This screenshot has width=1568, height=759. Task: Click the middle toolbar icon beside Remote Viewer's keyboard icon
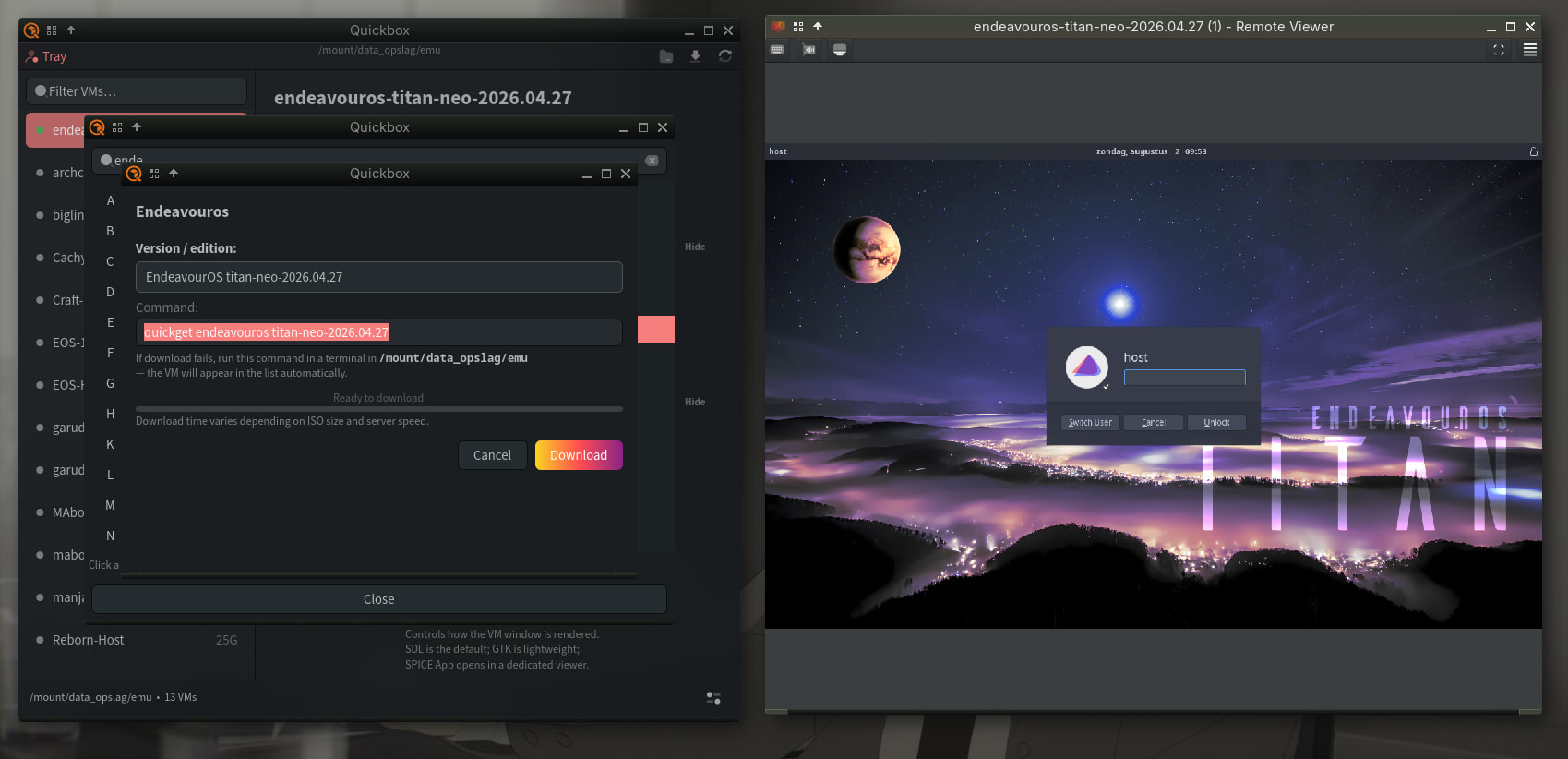(x=808, y=50)
